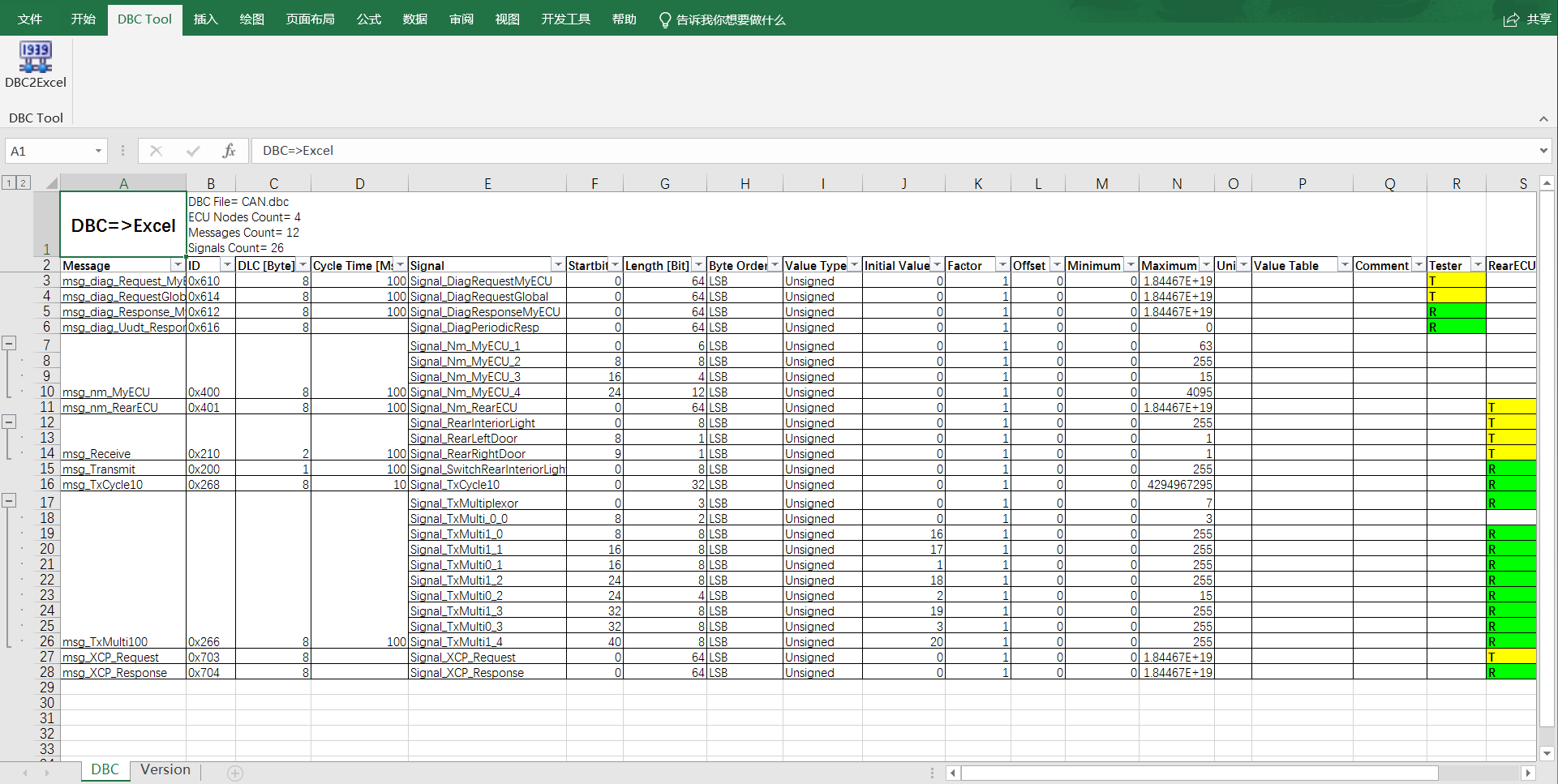
Task: Click cell msg_Transmit
Action: (x=122, y=469)
